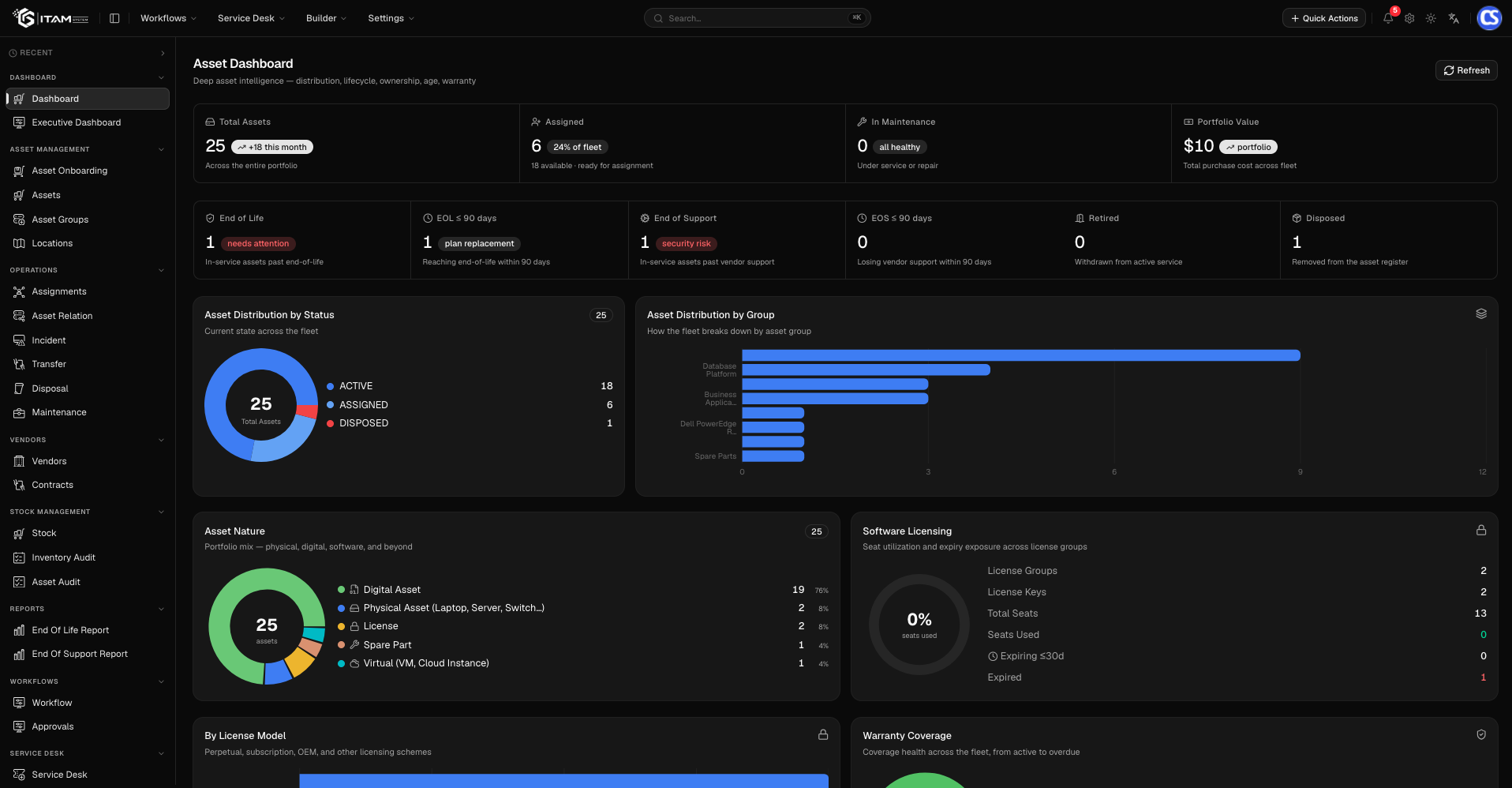
Task: Open Incident in sidebar
Action: (88, 340)
